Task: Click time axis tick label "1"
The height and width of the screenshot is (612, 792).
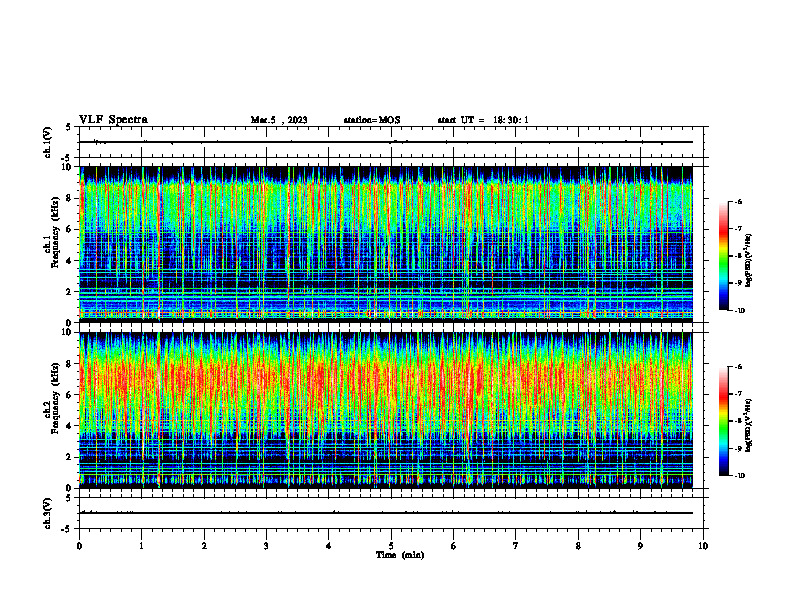Action: [141, 546]
